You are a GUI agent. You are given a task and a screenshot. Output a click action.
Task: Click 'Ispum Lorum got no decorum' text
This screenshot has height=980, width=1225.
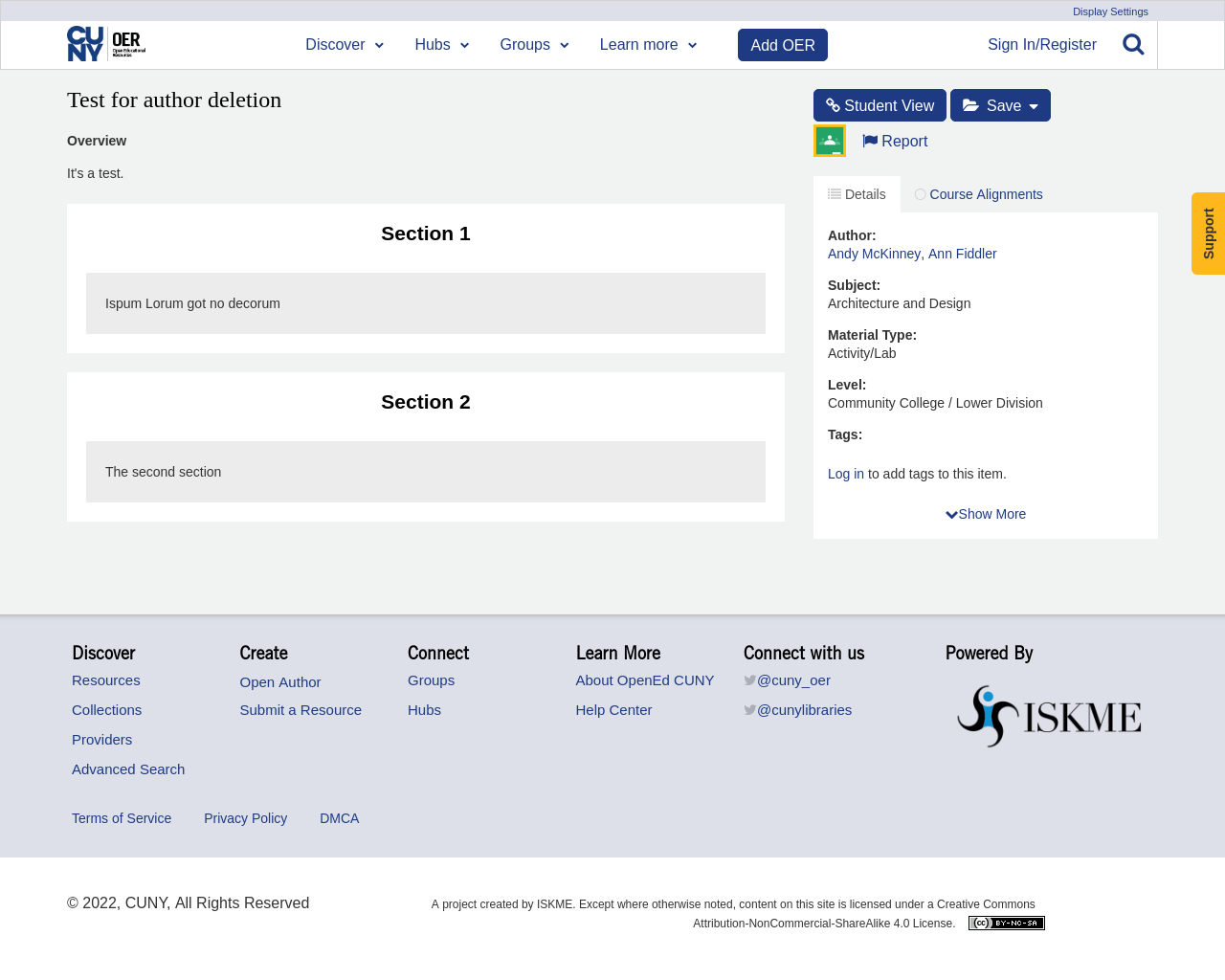tap(192, 303)
